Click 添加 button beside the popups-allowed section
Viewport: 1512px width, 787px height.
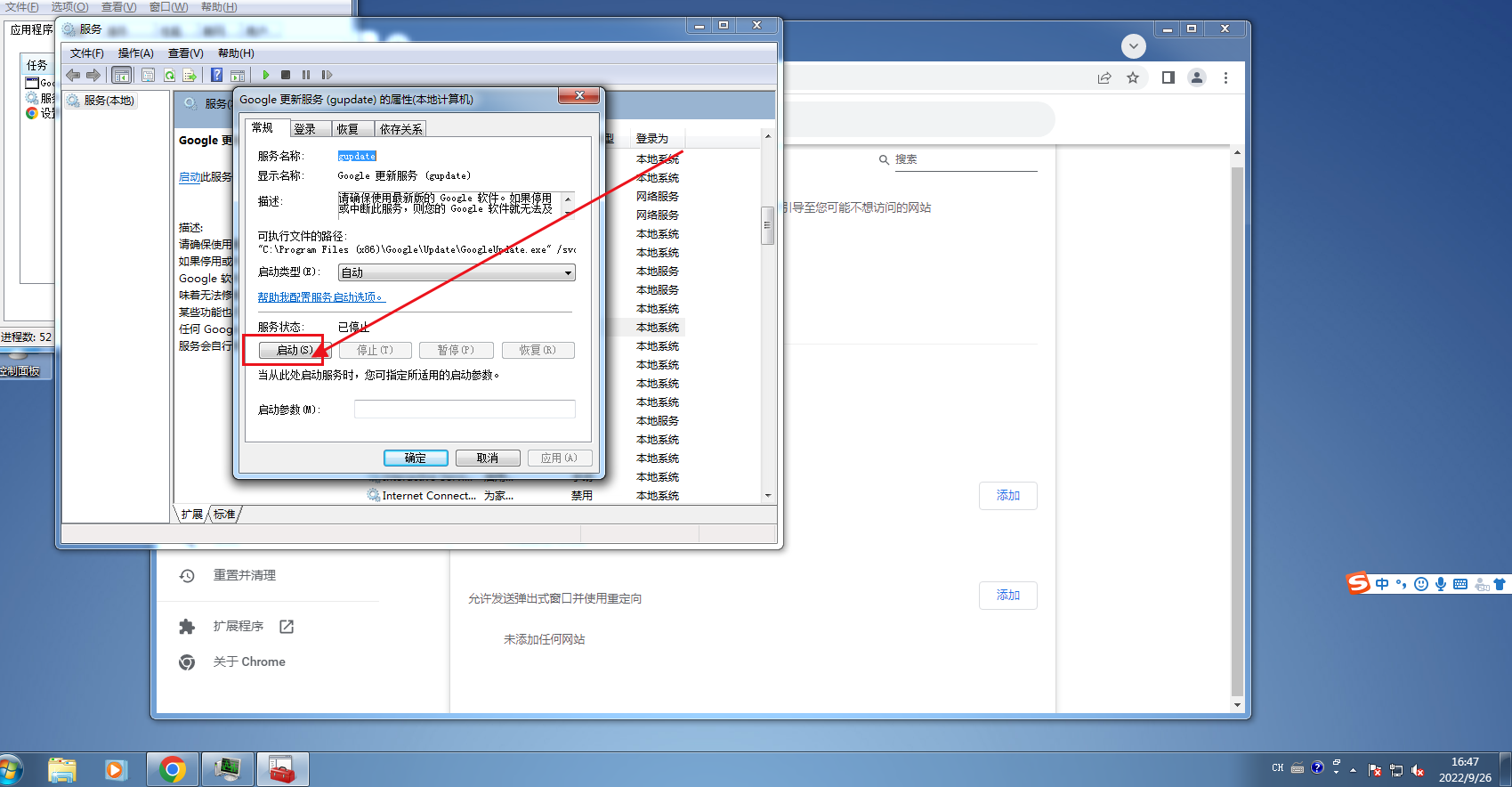(x=1007, y=595)
